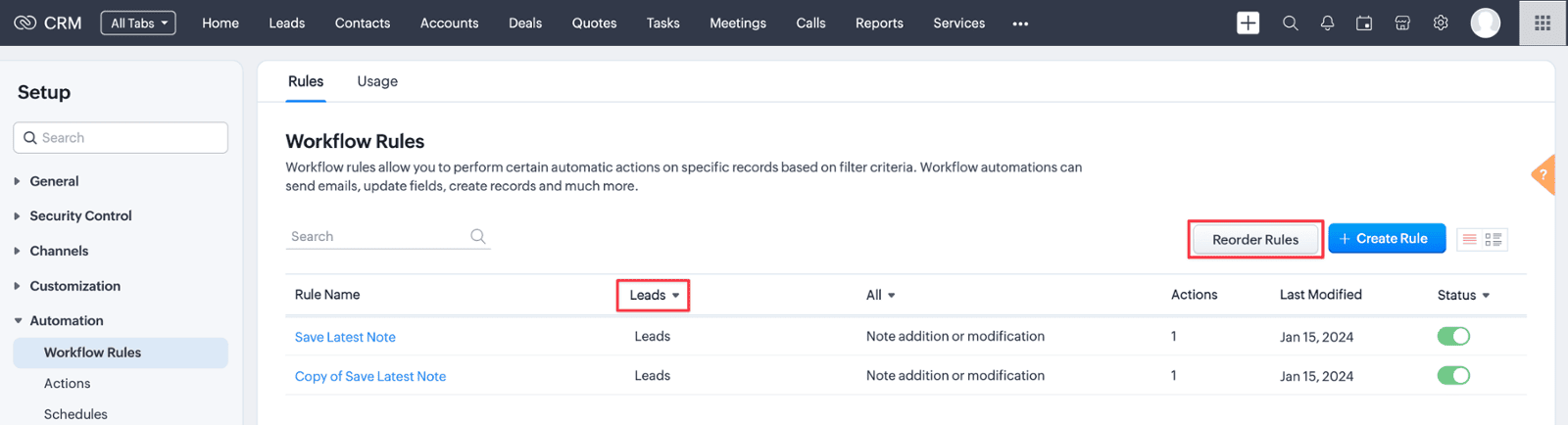Open the Save Latest Note rule link

click(345, 337)
